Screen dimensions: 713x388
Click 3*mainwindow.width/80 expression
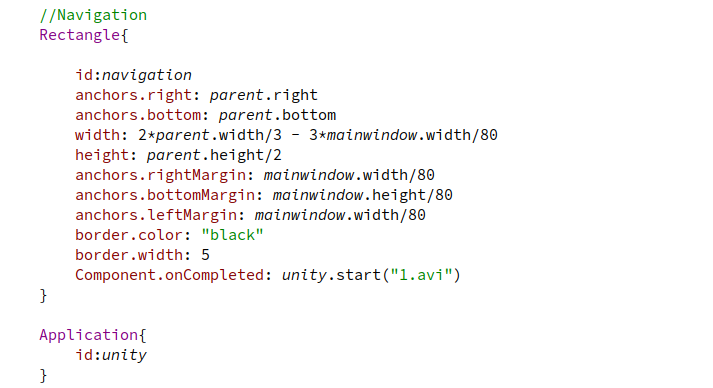(403, 135)
